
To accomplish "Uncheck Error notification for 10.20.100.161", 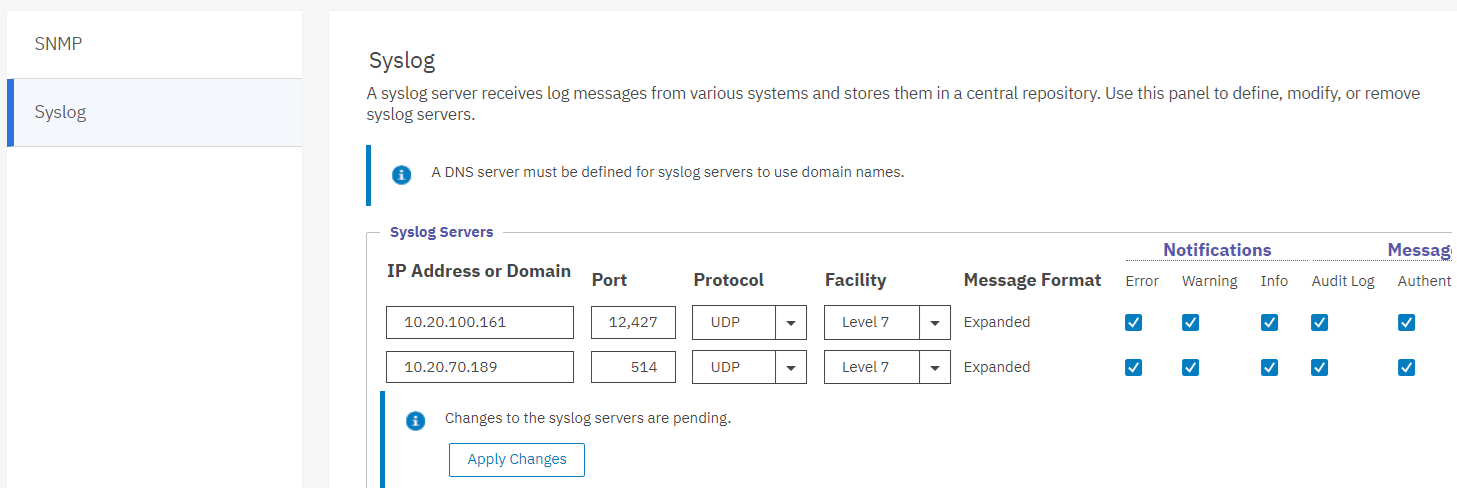I will [1133, 322].
